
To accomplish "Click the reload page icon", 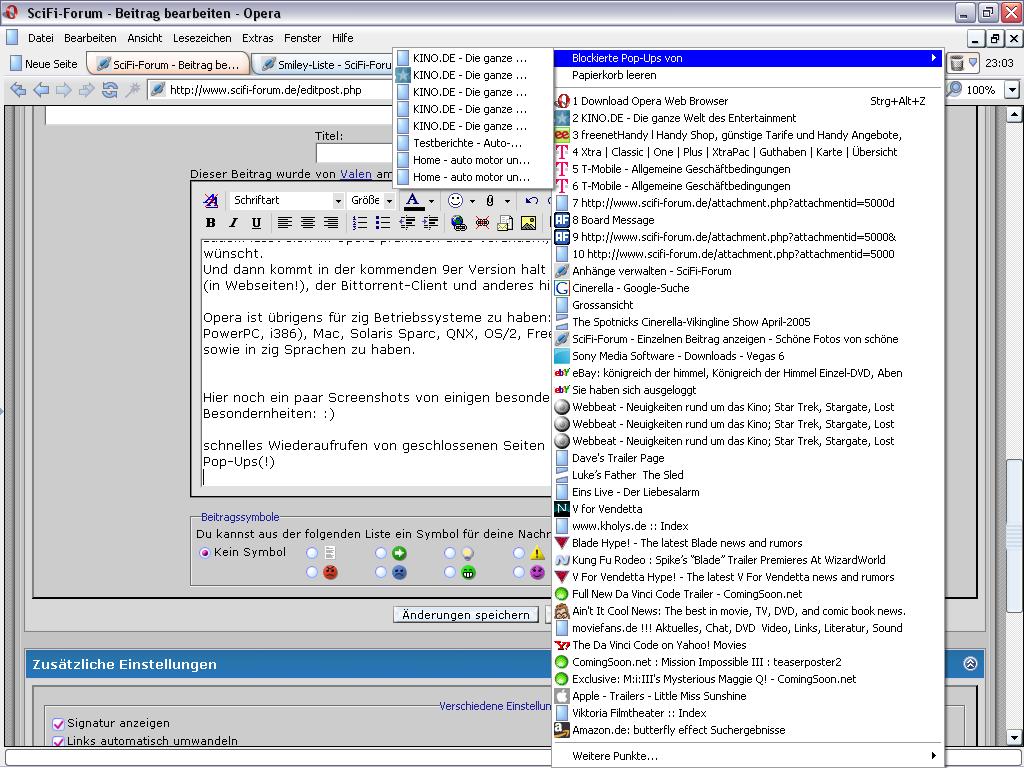I will click(x=110, y=90).
